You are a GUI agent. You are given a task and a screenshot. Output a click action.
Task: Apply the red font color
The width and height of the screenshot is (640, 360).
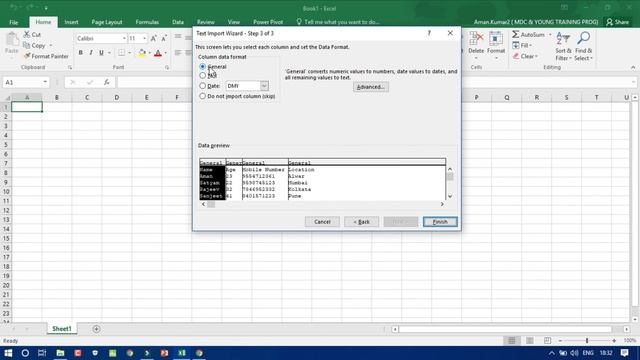coord(158,53)
